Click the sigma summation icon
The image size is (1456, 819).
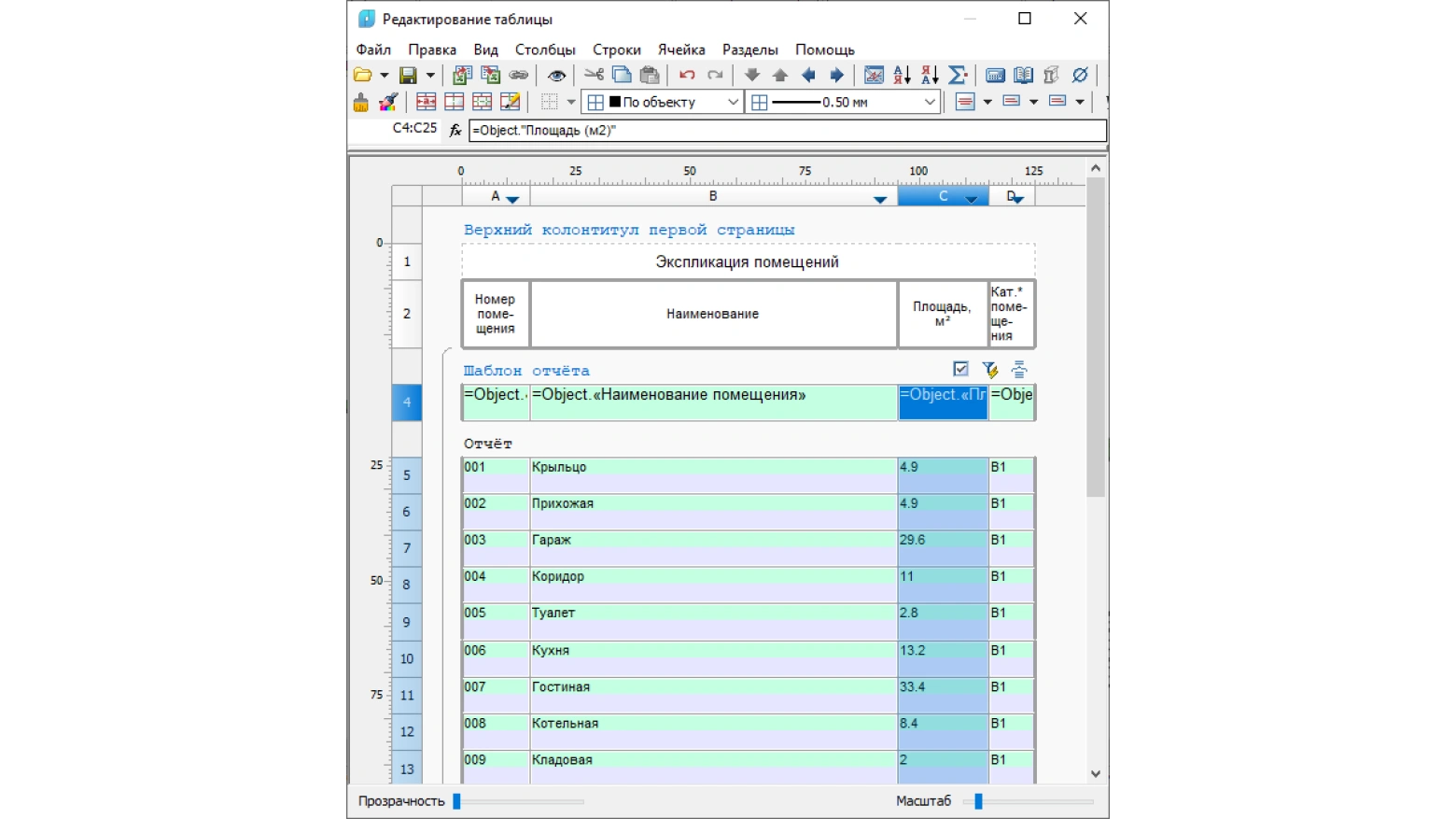[x=957, y=76]
